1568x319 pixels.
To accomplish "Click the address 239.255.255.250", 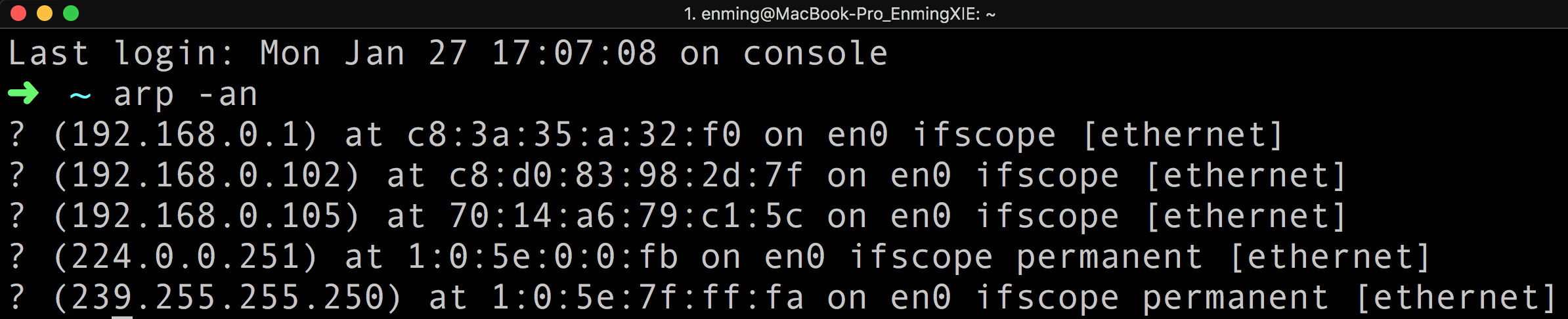I will [x=227, y=297].
